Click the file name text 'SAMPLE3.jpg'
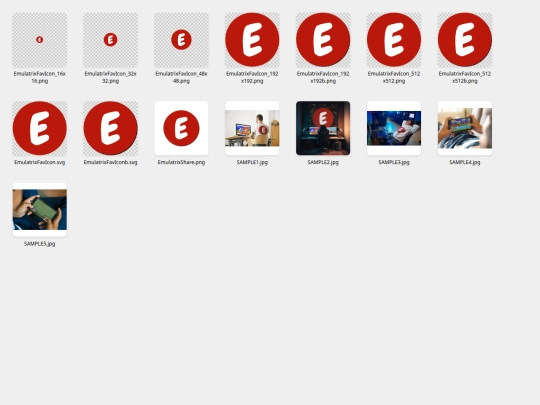 click(x=394, y=162)
